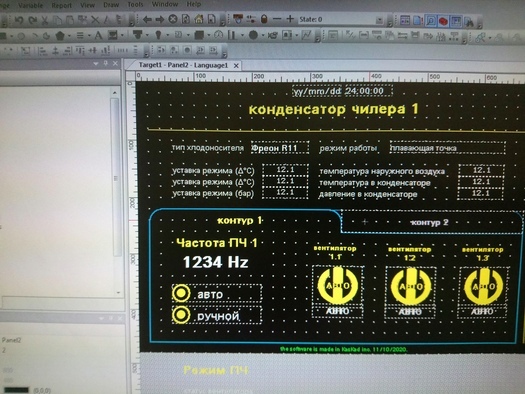
Task: Delete selection with the X icon
Action: point(95,20)
